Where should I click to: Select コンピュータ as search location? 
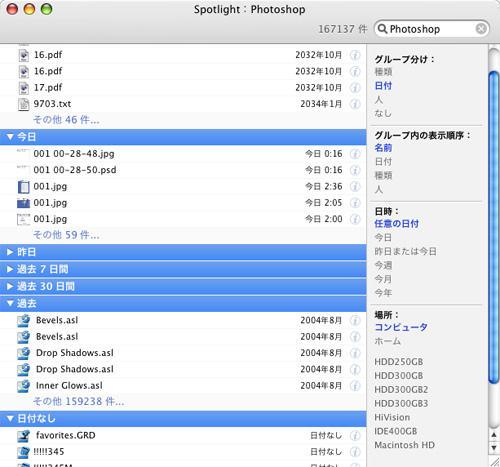(401, 327)
